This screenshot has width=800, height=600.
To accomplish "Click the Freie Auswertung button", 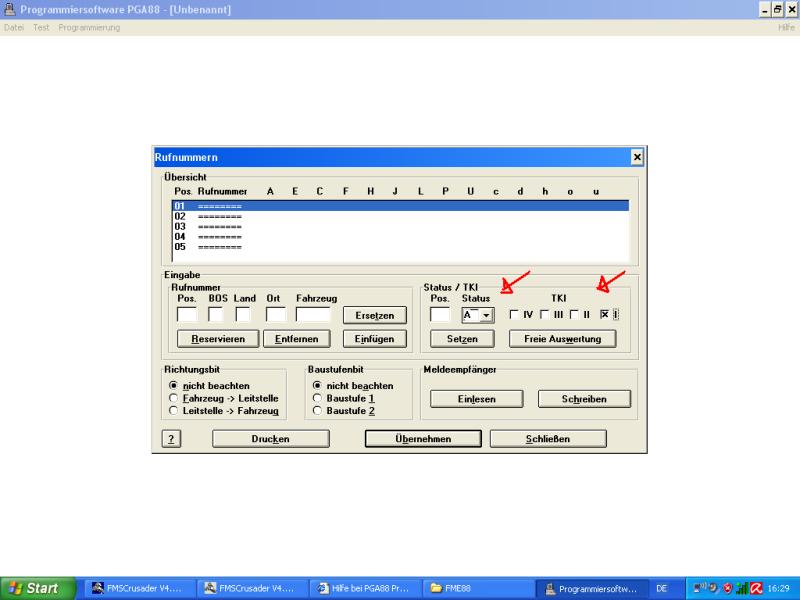I will click(x=562, y=339).
